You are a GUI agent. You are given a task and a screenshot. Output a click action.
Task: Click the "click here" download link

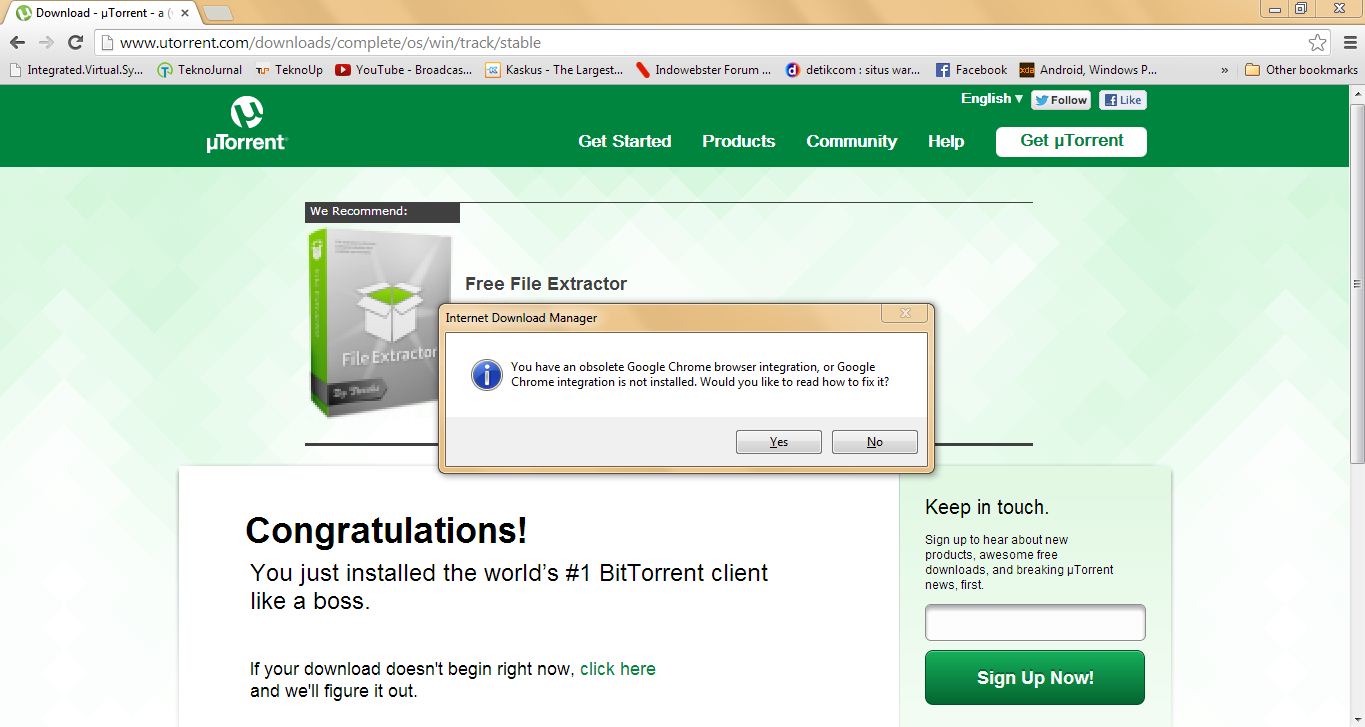(618, 669)
